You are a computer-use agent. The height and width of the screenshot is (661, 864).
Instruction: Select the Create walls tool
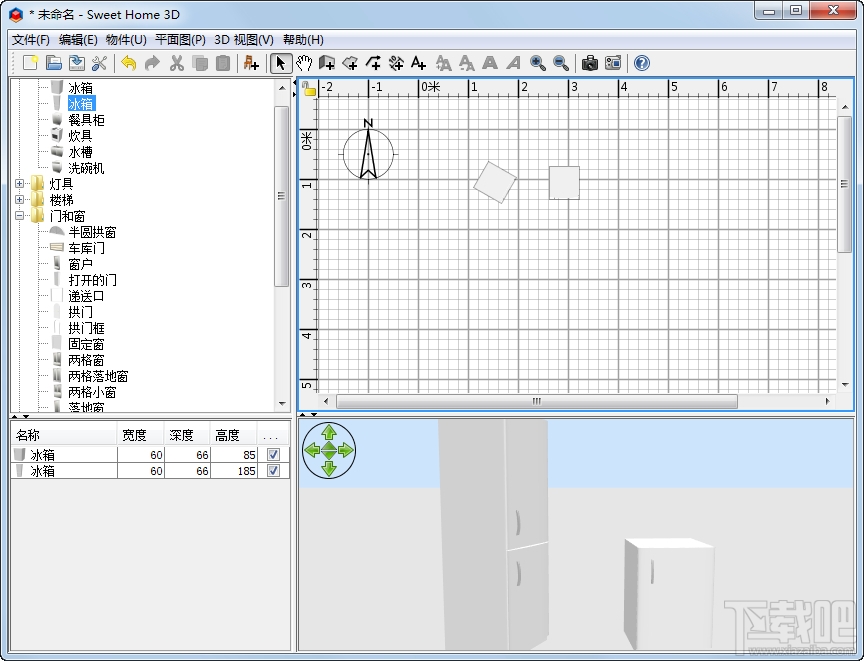(x=327, y=63)
